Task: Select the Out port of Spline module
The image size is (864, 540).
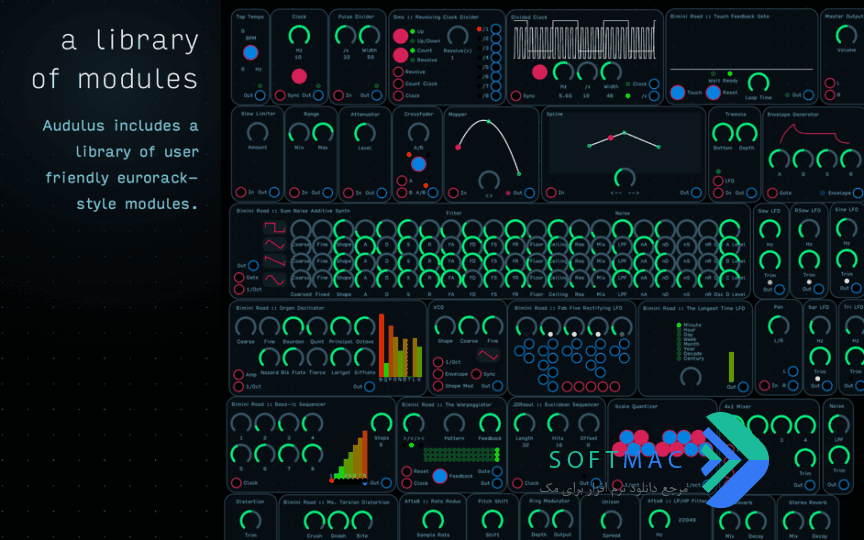Action: click(x=696, y=193)
